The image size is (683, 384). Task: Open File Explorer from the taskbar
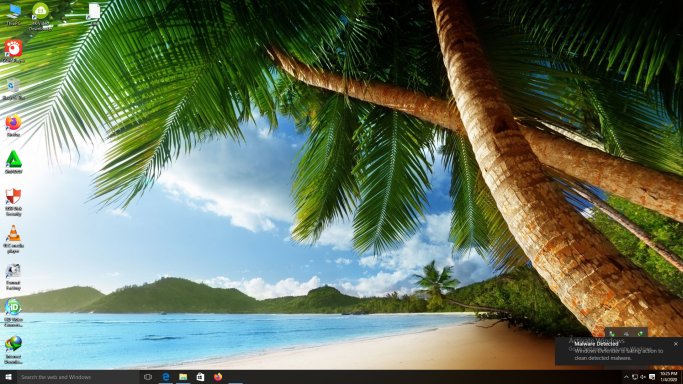tap(183, 377)
